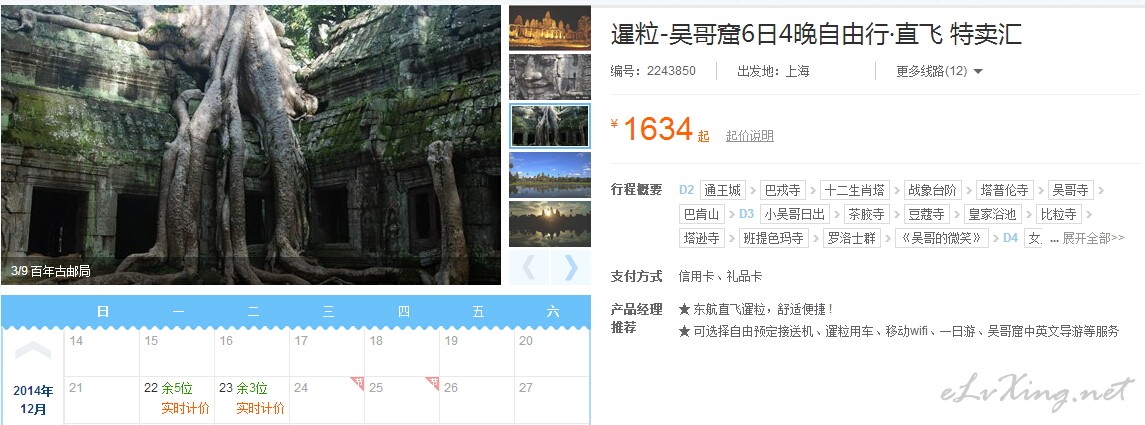The width and height of the screenshot is (1145, 425).
Task: Choose December 23 with 余3位 availability
Action: pos(252,399)
